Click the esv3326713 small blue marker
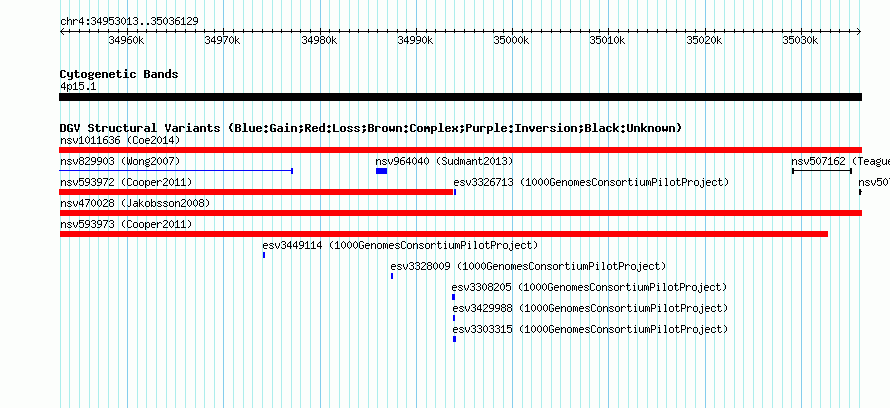Viewport: 890px width, 408px height. (455, 192)
